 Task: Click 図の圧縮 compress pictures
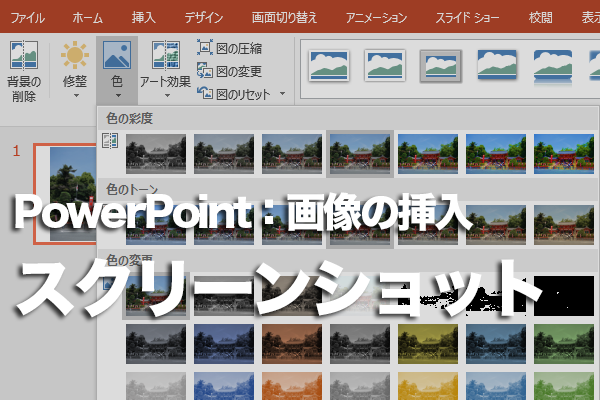point(229,48)
